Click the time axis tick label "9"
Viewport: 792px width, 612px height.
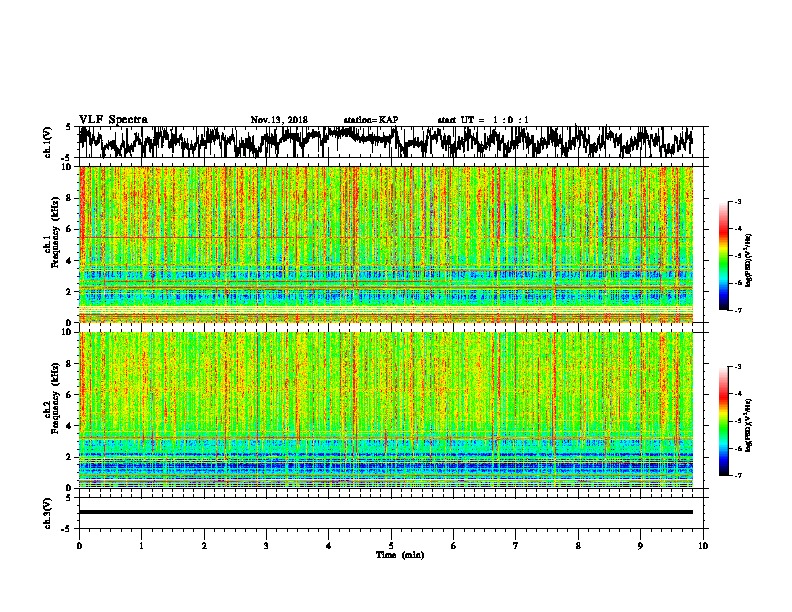[x=640, y=545]
